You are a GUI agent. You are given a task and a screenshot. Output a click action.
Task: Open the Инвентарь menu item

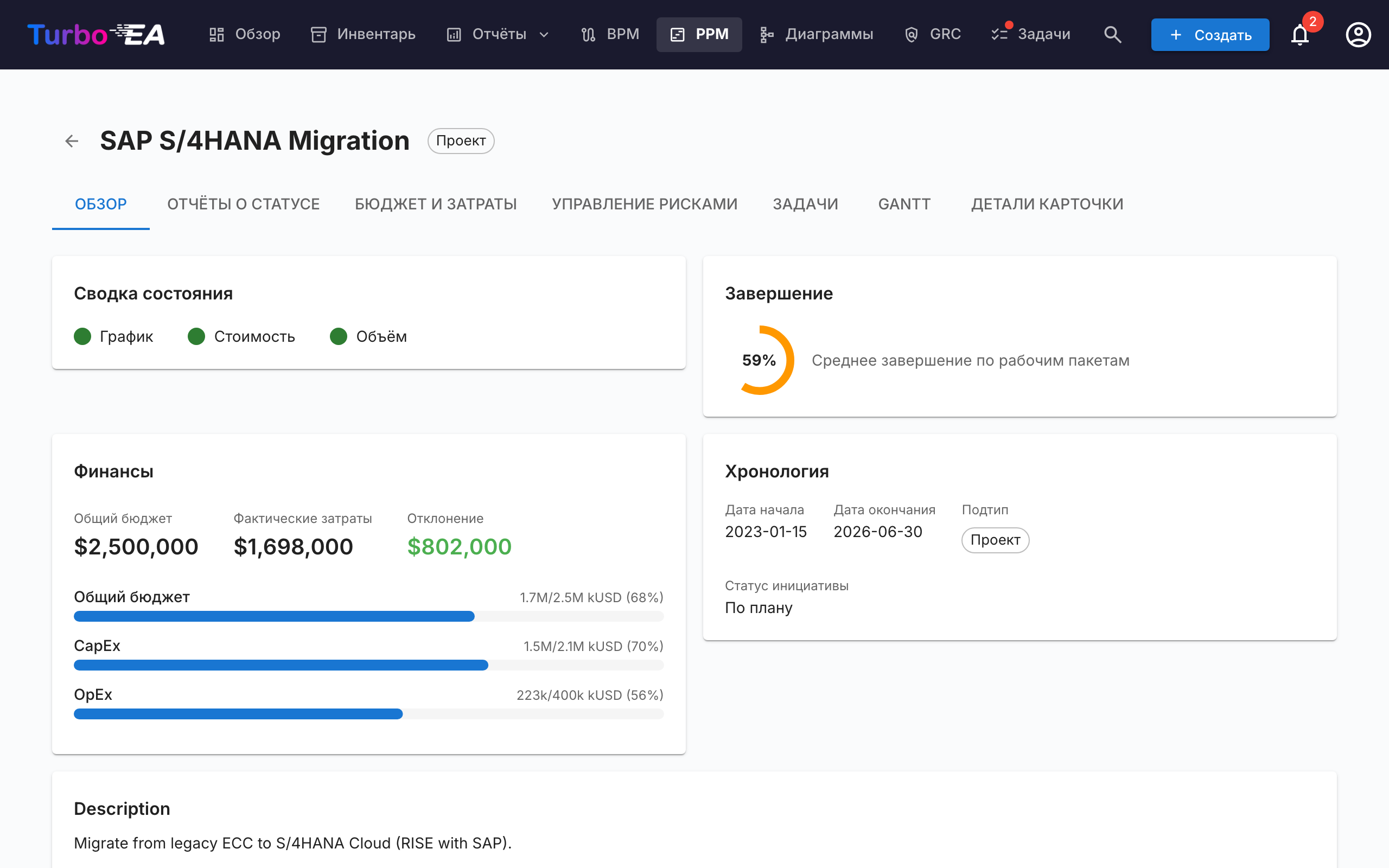(x=364, y=34)
